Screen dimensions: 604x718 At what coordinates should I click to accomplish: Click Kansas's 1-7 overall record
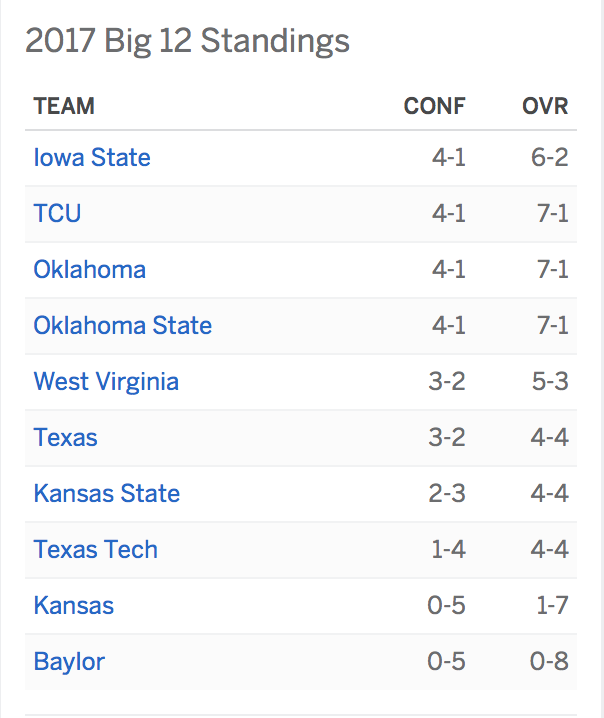coord(552,605)
